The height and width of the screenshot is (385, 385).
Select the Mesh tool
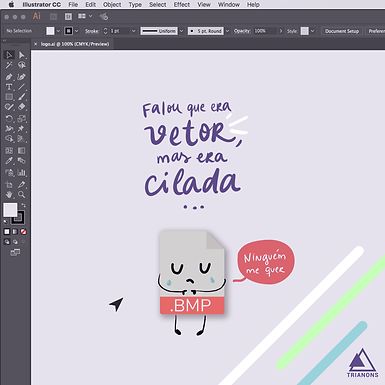click(x=9, y=151)
